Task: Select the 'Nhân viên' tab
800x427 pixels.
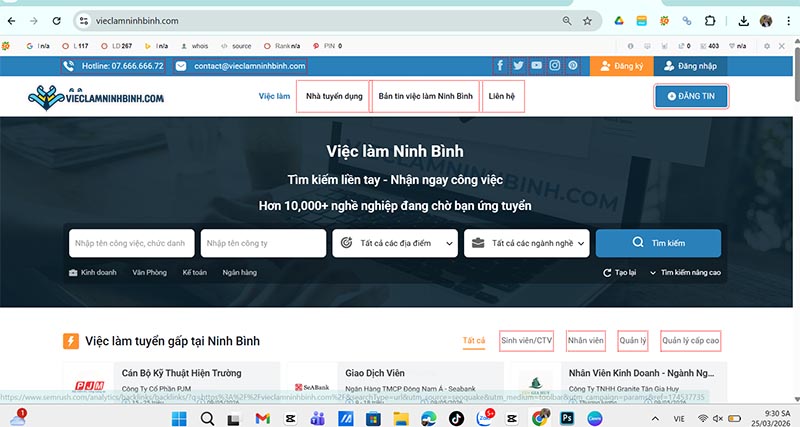Action: pos(586,340)
